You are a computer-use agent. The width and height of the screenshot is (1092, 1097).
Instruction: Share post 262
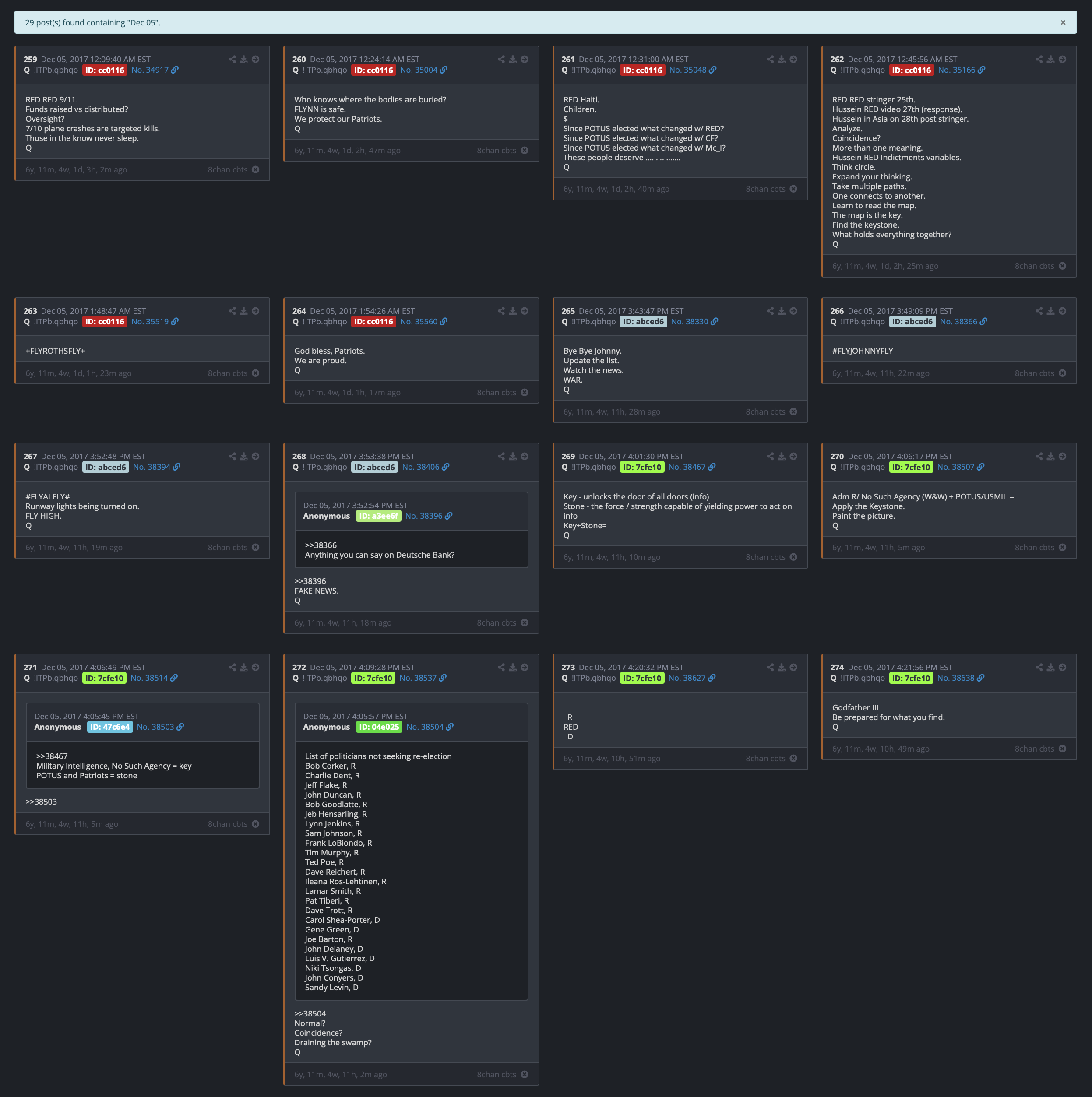[x=1039, y=59]
